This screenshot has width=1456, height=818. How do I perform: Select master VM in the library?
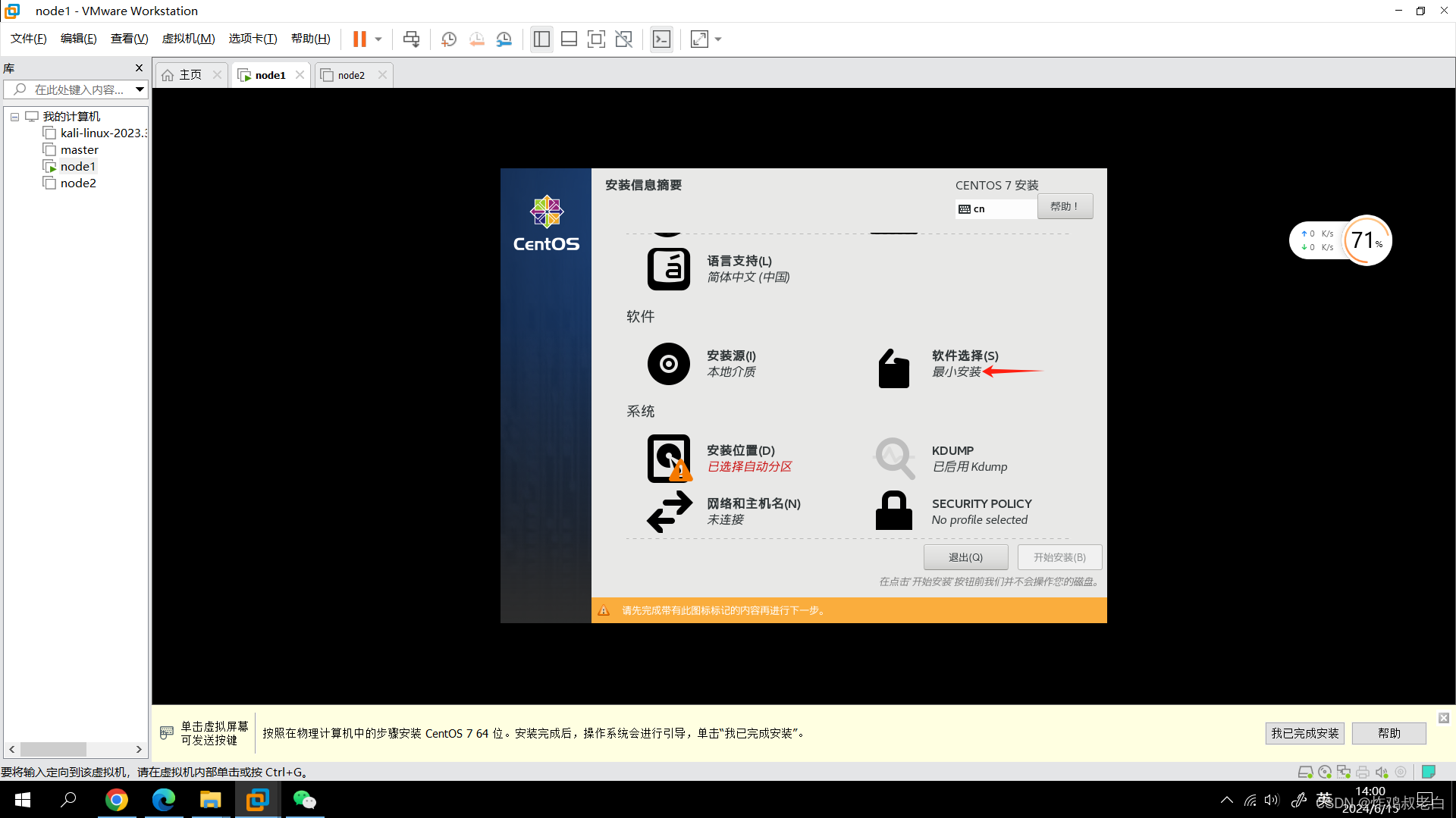(x=71, y=149)
